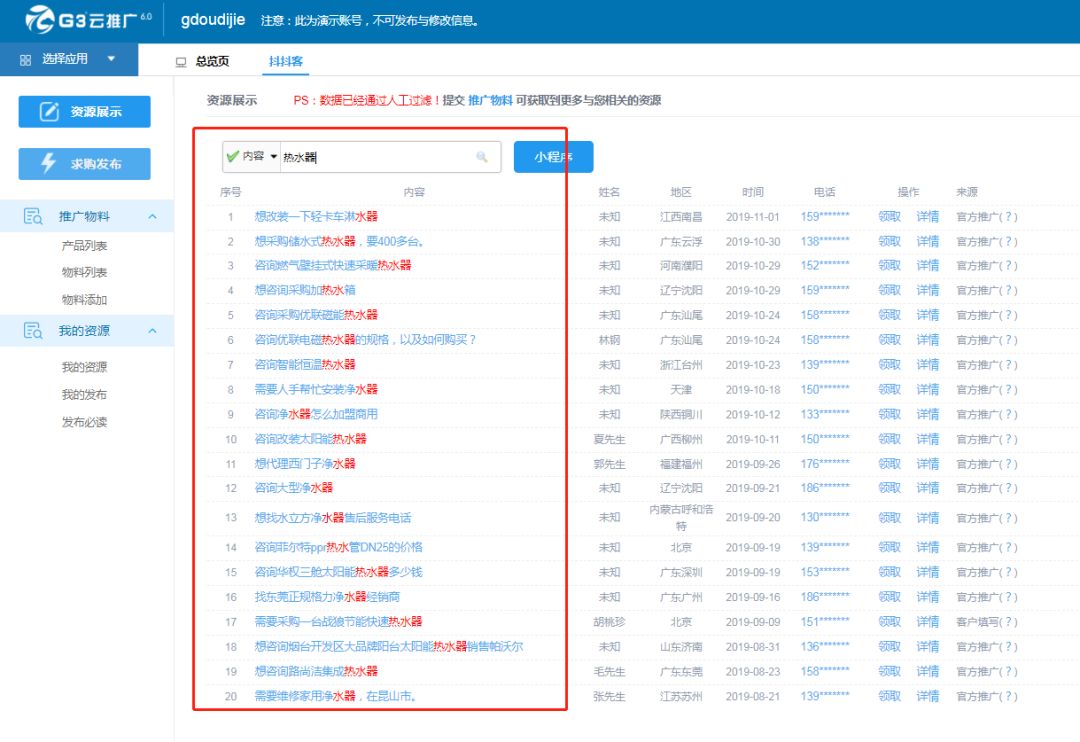Switch to the 总览页 tab
This screenshot has height=742, width=1080.
(x=211, y=62)
